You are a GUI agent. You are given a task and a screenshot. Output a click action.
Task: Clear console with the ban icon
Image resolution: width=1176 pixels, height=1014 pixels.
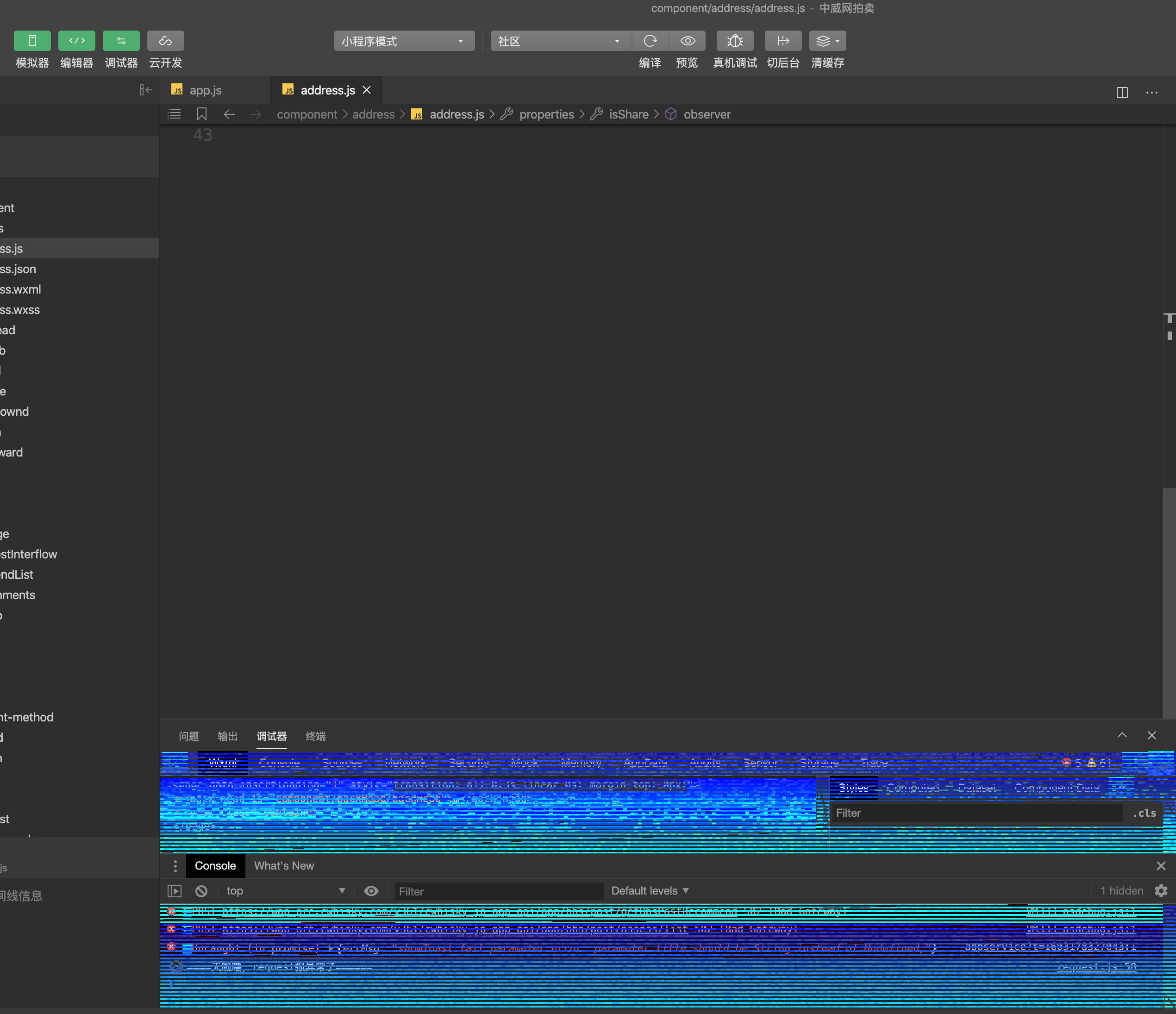pos(201,891)
